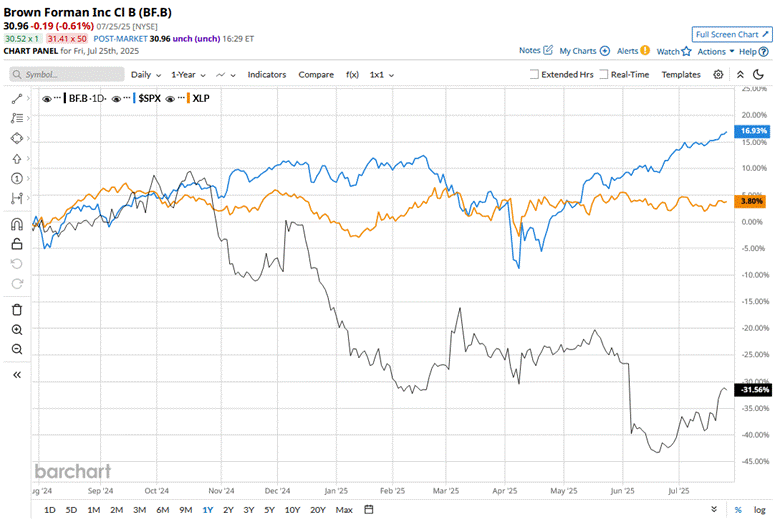Select the 10Y range
This screenshot has width=780, height=520.
coord(292,510)
